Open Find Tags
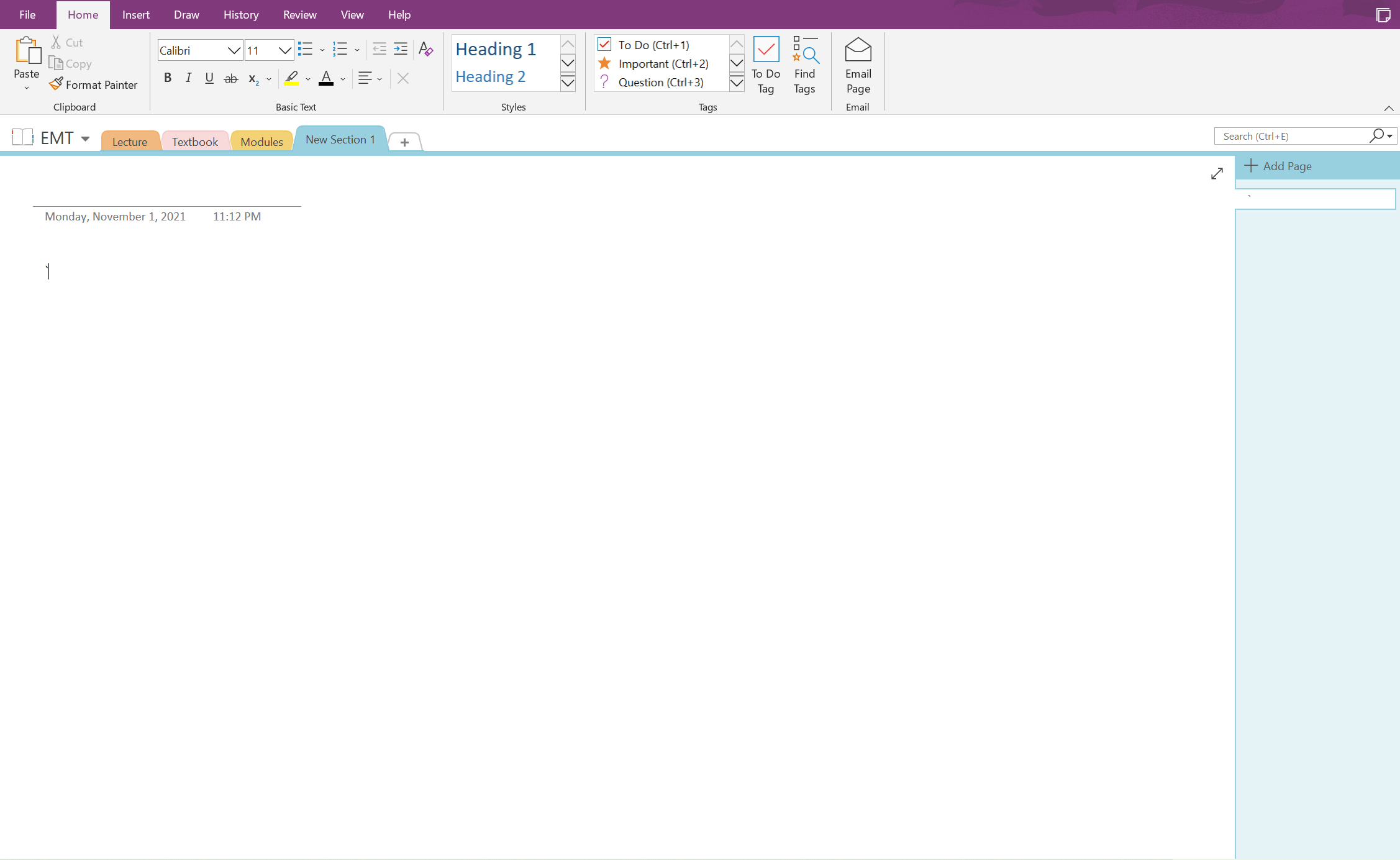The width and height of the screenshot is (1400, 860). click(x=804, y=65)
